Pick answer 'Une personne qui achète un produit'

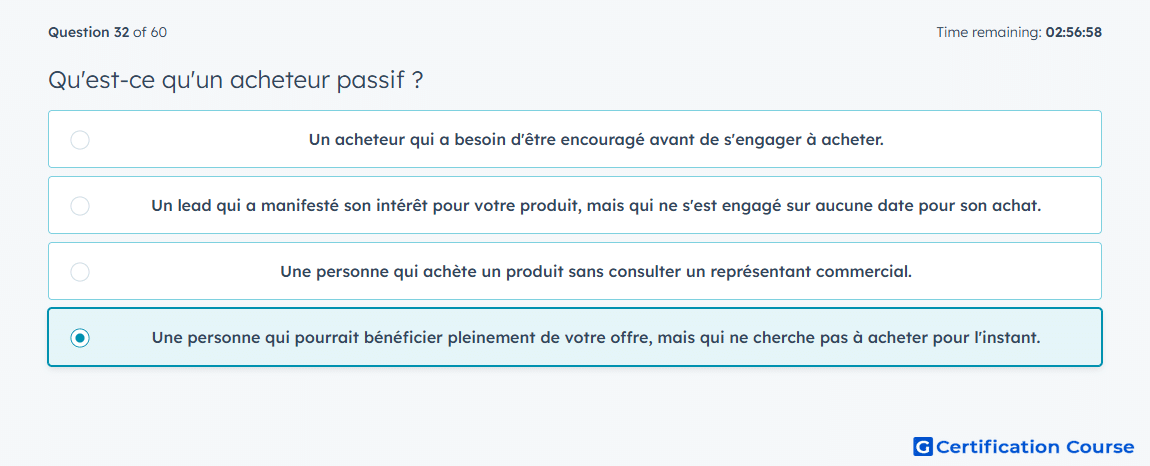[x=596, y=272]
